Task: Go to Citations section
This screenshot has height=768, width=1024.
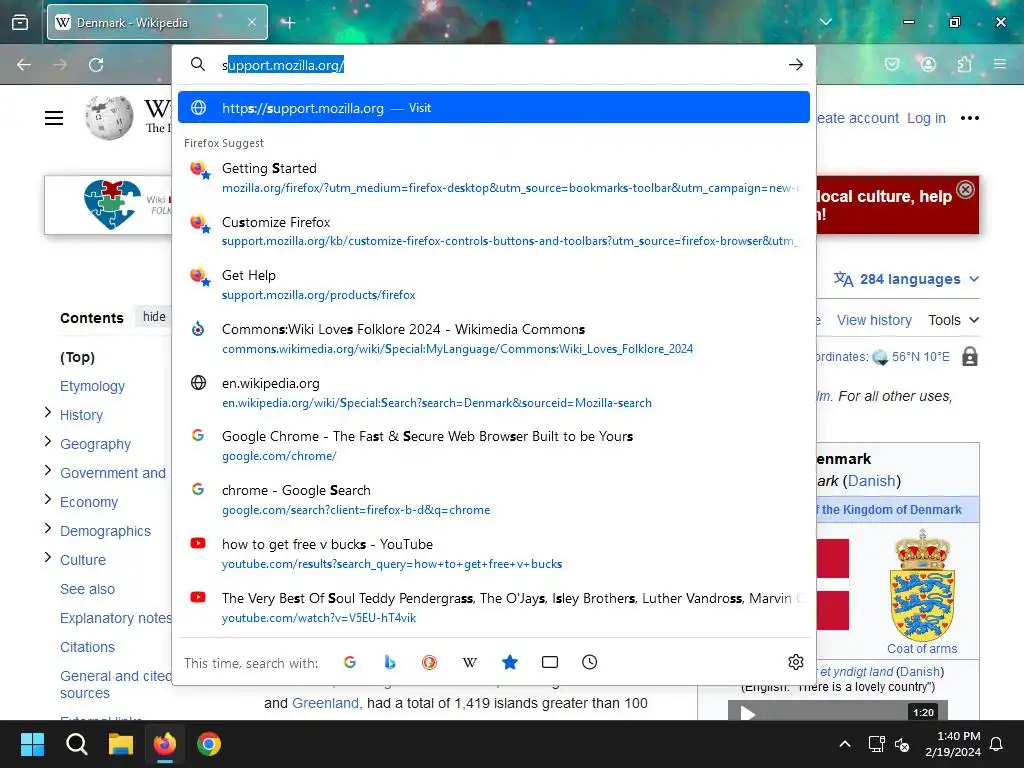Action: pos(88,647)
